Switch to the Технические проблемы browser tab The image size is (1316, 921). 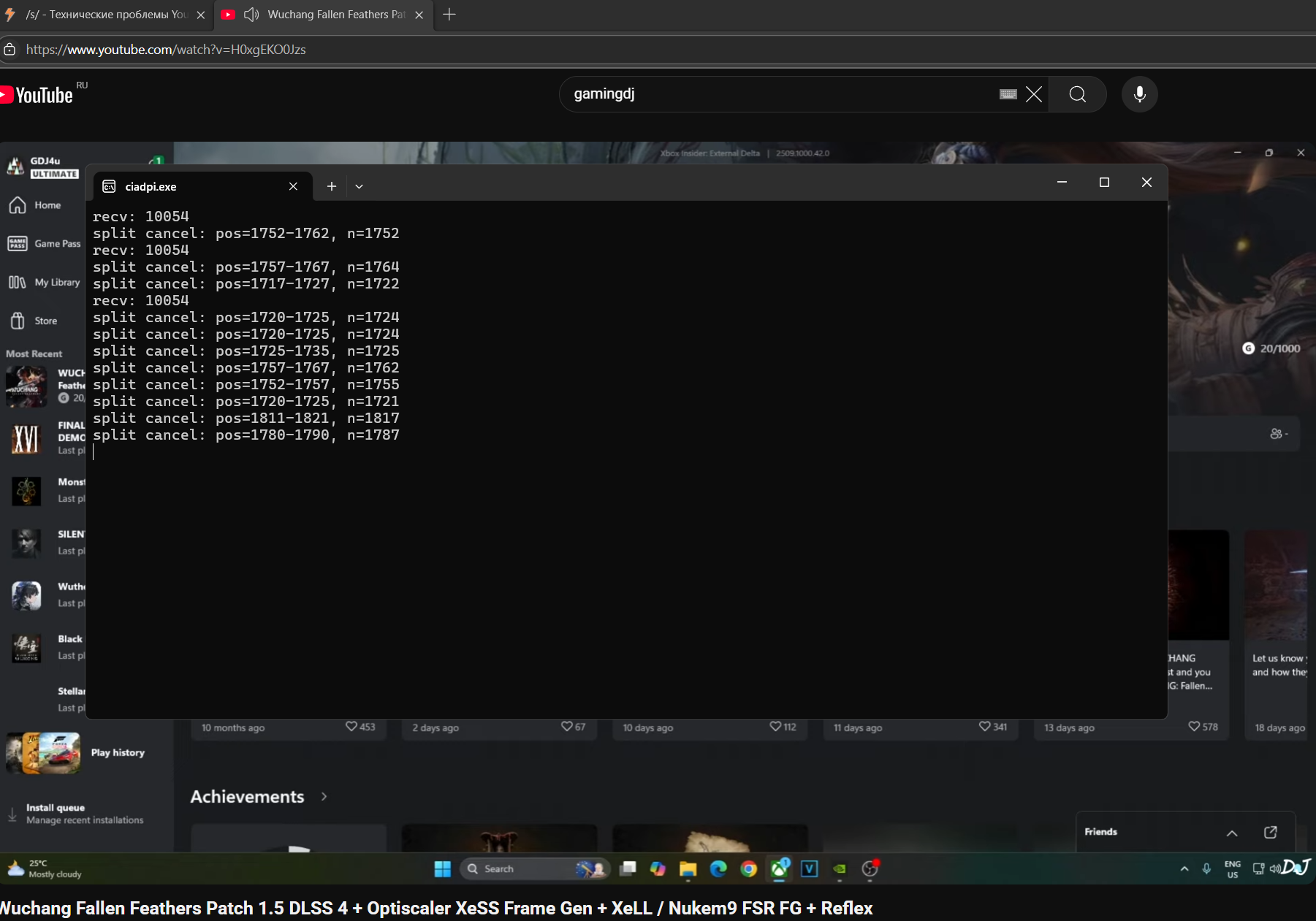(x=106, y=15)
